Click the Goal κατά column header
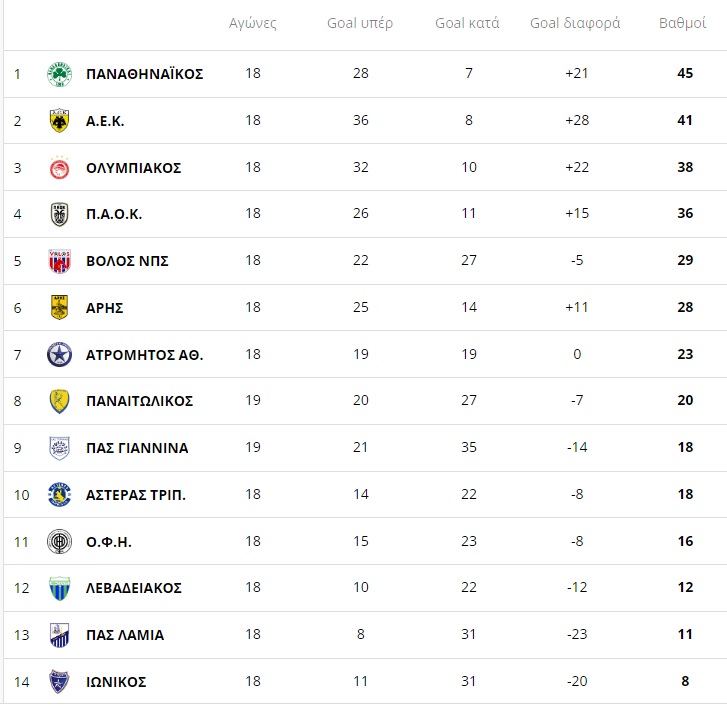727x719 pixels. 467,23
